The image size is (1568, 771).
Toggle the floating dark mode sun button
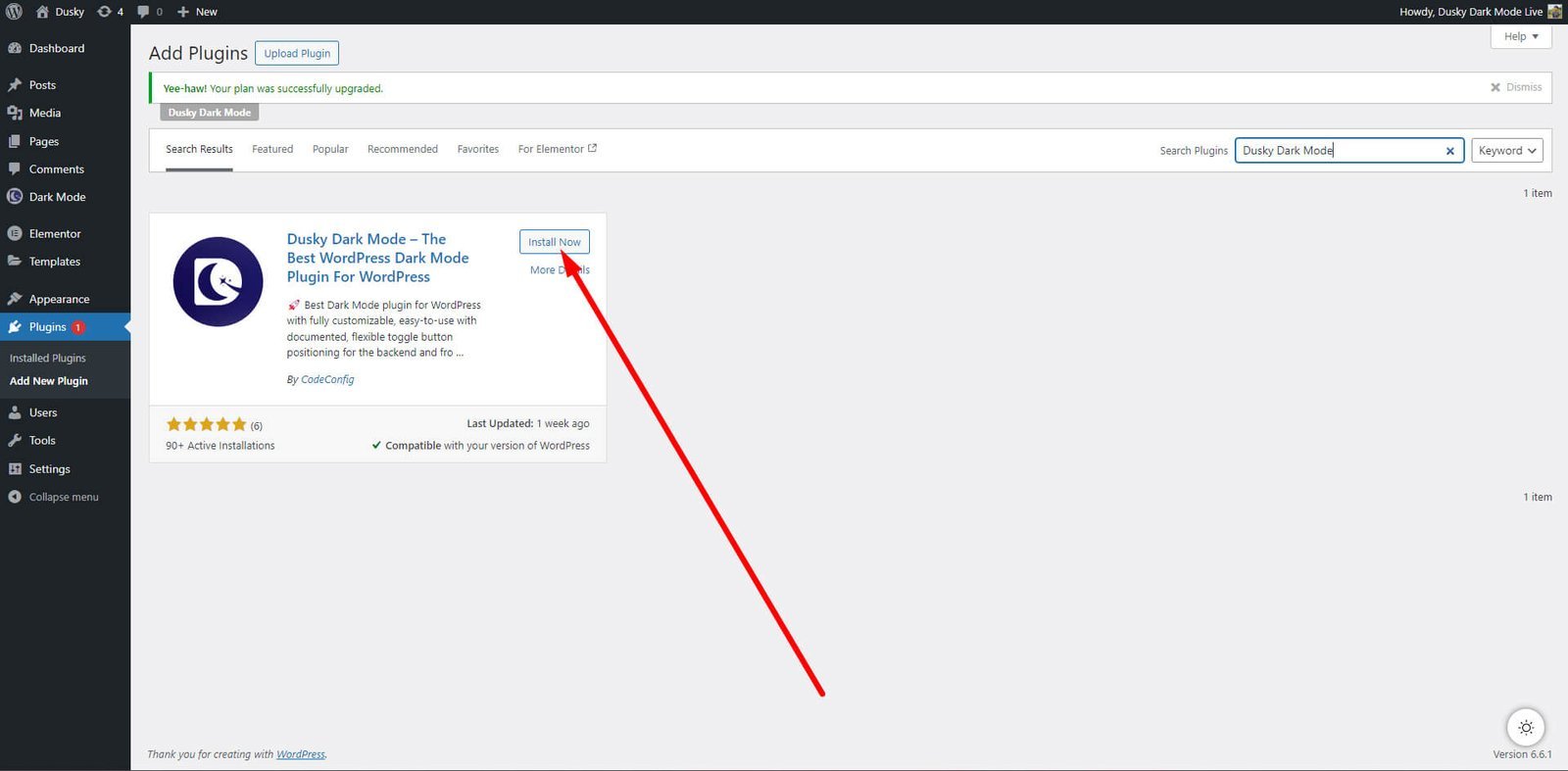click(1526, 728)
